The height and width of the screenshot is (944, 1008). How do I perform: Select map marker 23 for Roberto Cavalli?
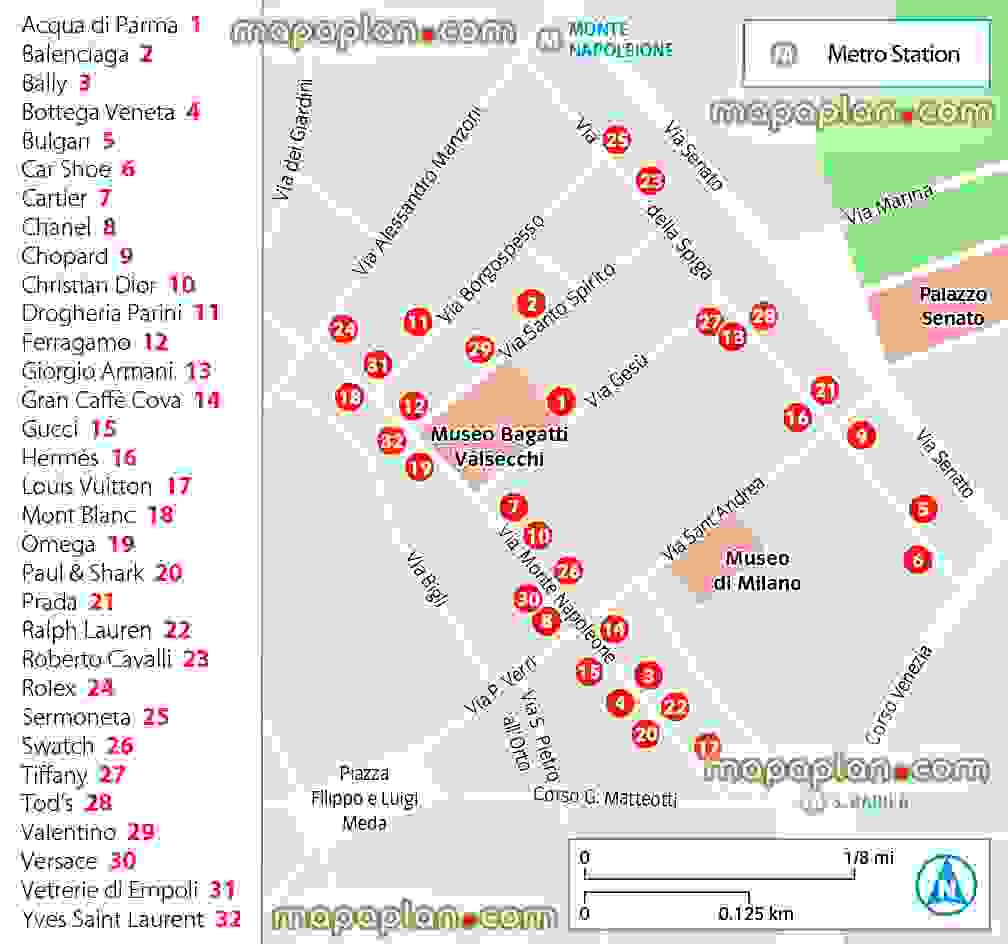point(650,181)
